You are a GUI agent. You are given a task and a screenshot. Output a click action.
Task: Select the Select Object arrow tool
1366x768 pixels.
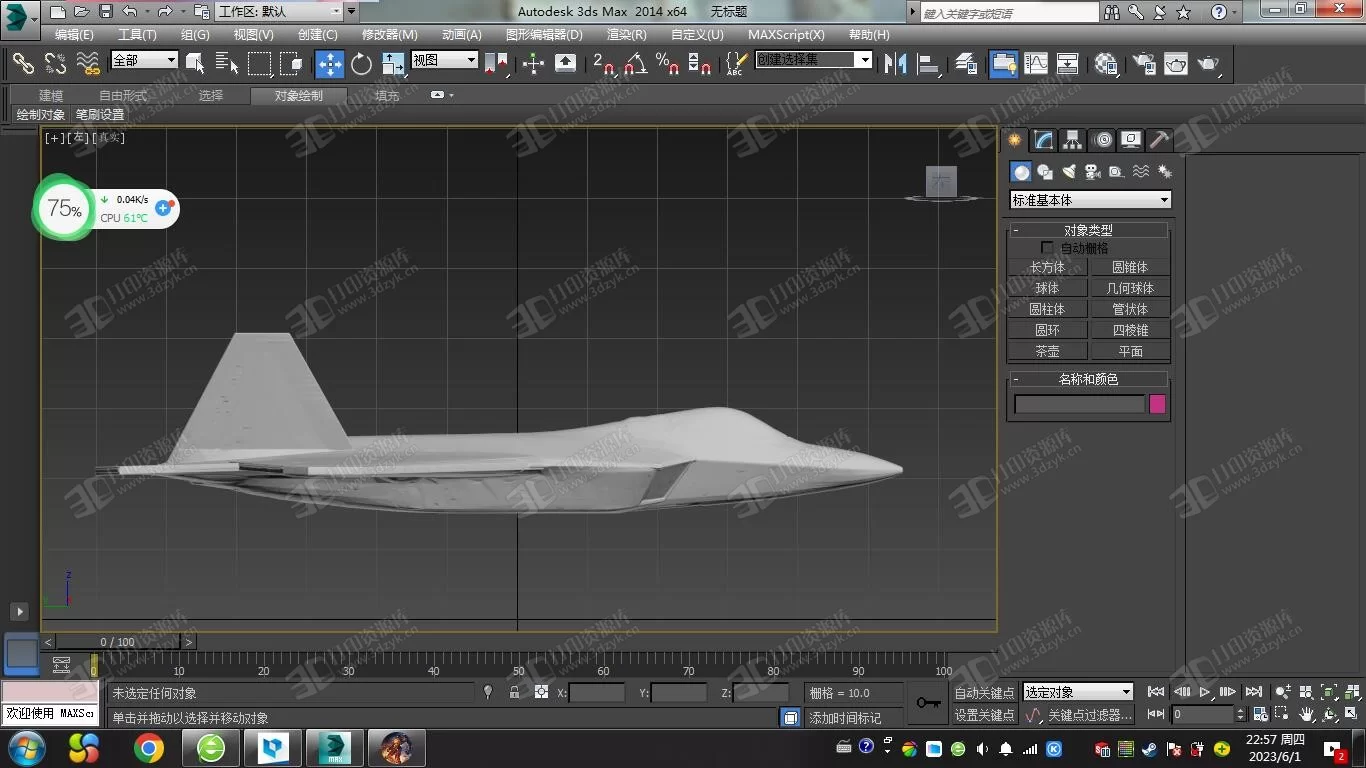click(196, 63)
